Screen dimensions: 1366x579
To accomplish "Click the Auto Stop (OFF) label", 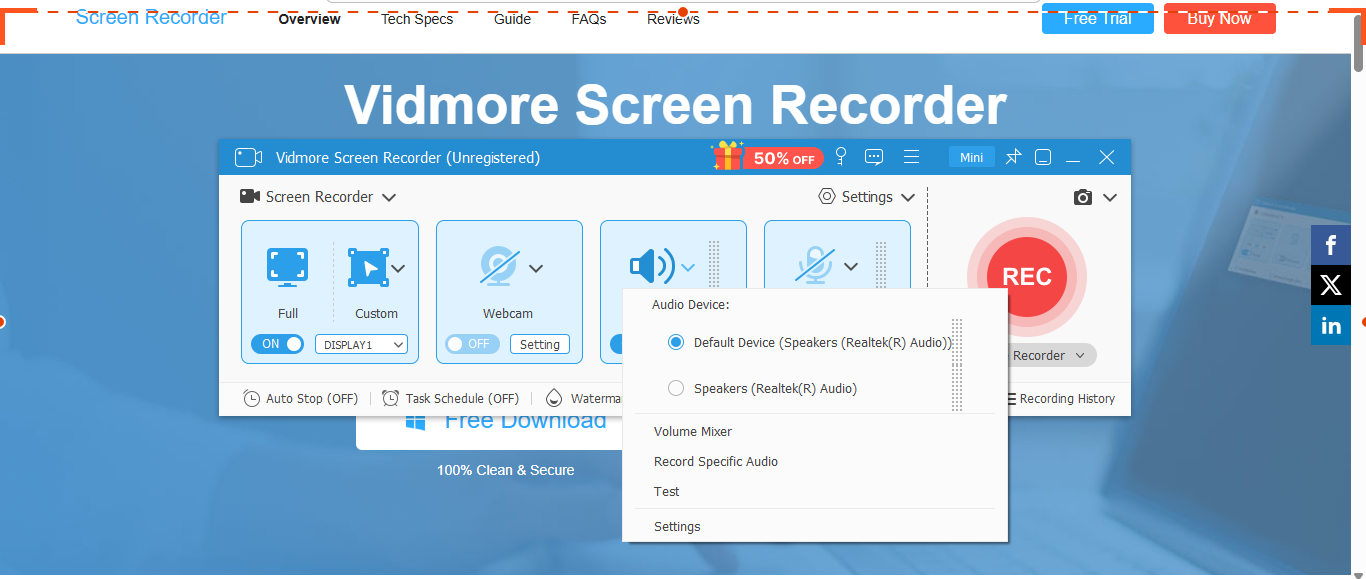I will 312,398.
